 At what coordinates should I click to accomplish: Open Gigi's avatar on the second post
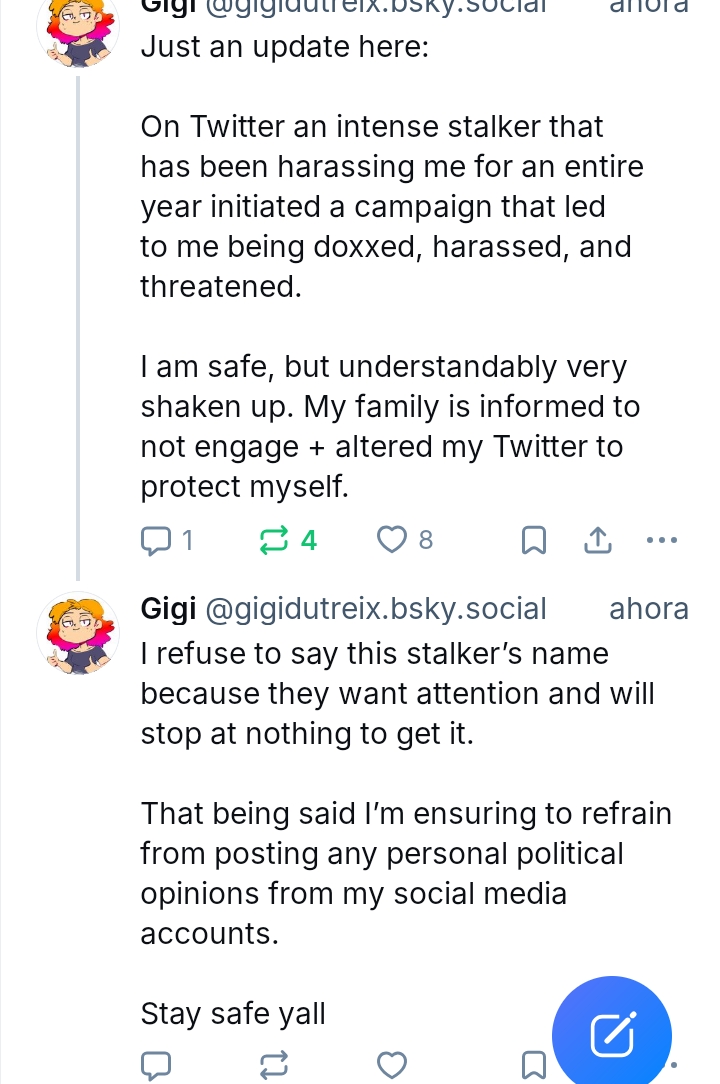point(76,632)
